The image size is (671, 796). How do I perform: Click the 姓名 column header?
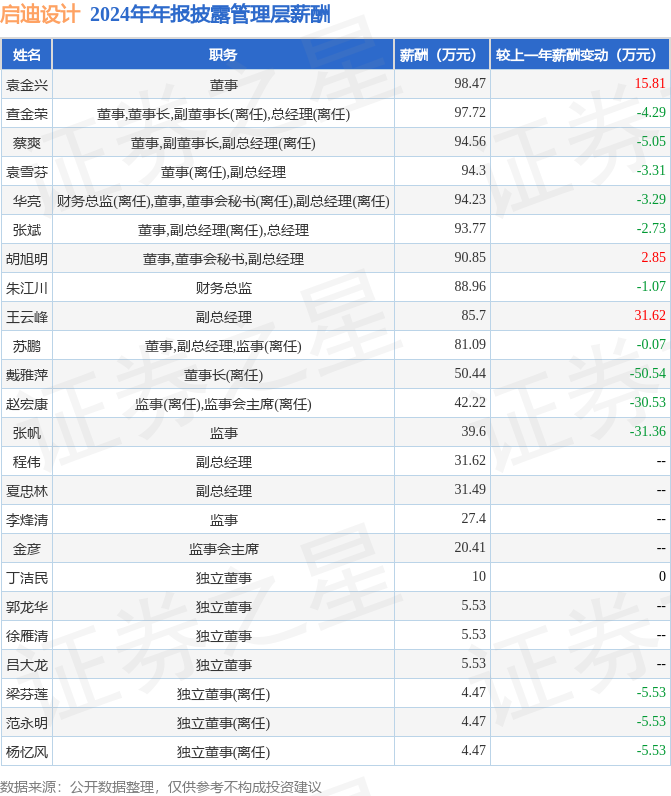(x=26, y=54)
